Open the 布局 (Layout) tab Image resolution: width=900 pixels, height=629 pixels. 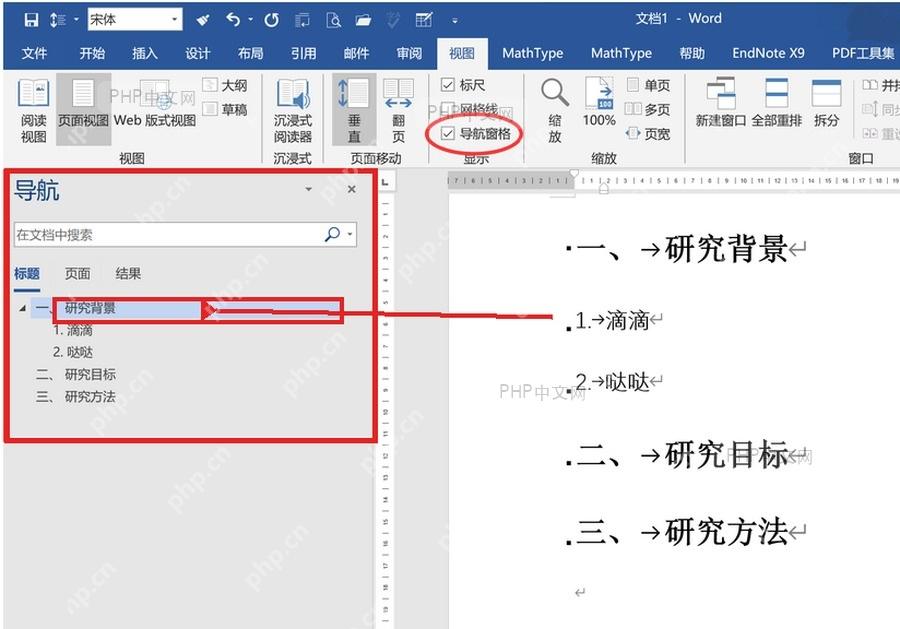[x=250, y=53]
